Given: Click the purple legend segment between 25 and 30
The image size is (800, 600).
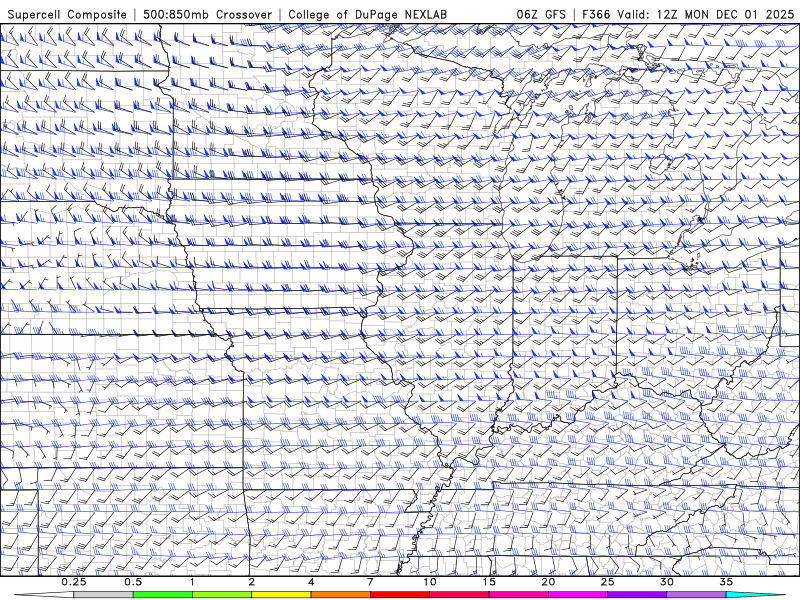Looking at the screenshot, I should (x=637, y=595).
